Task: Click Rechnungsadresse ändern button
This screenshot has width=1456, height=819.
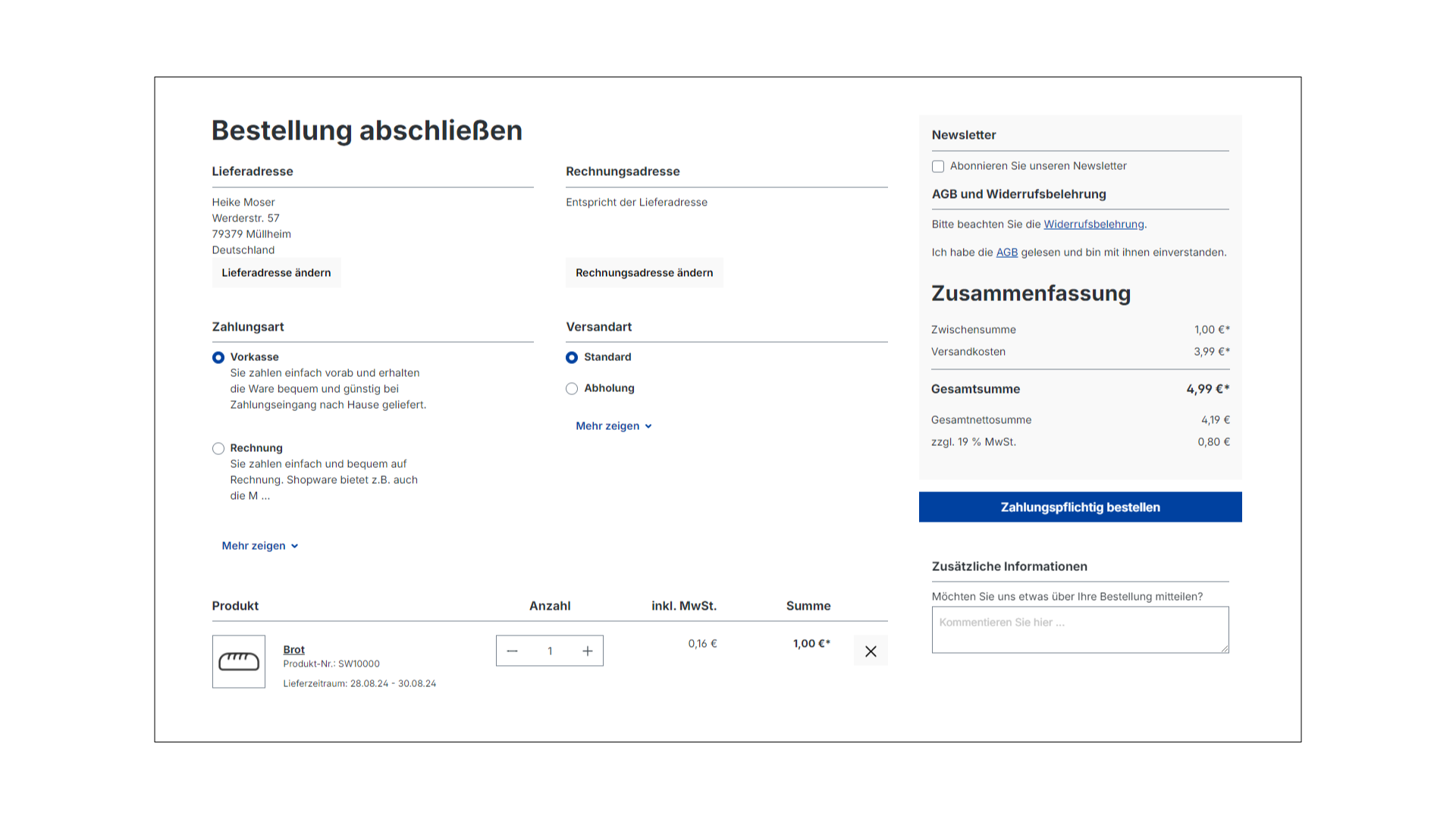Action: pyautogui.click(x=644, y=273)
